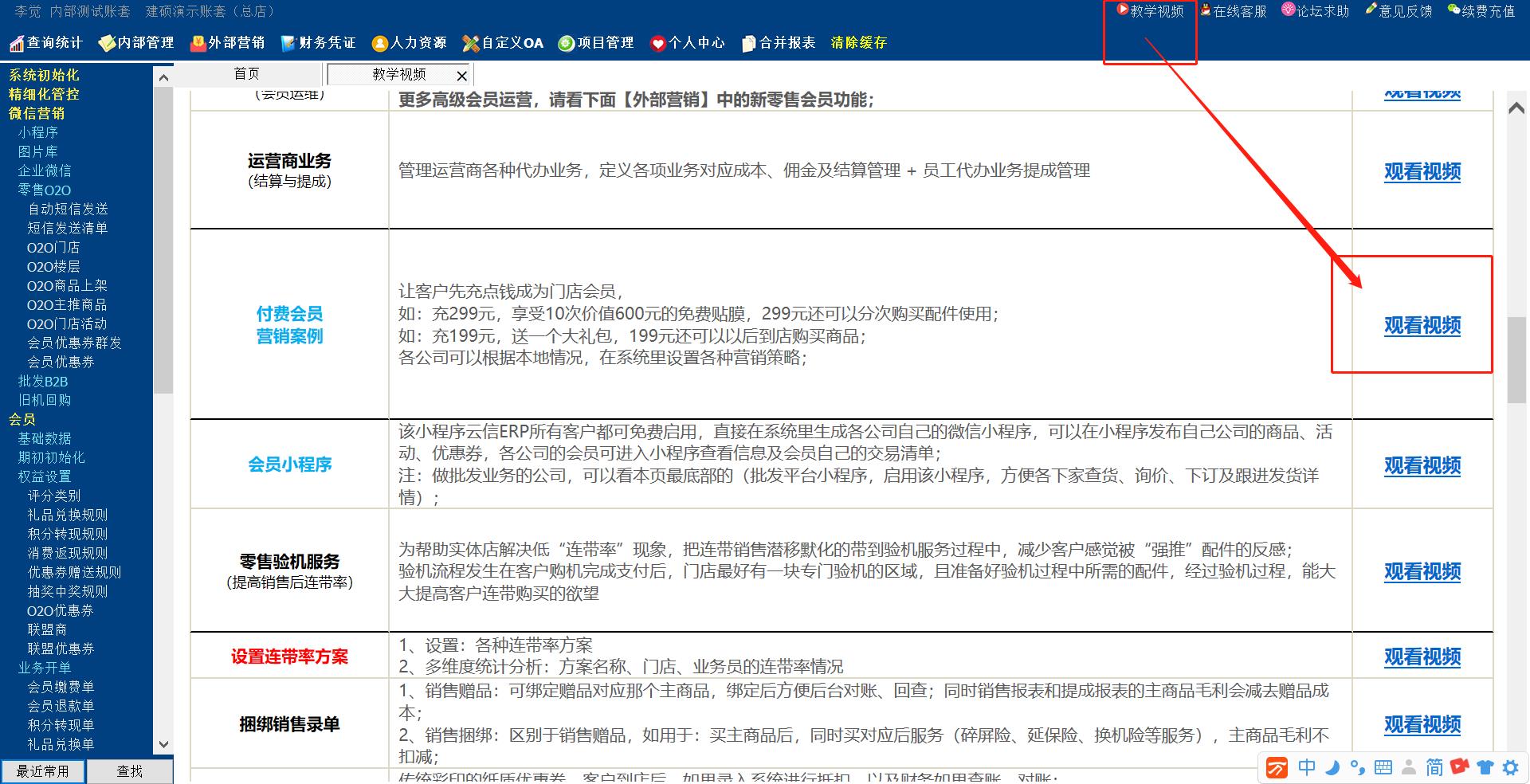This screenshot has width=1530, height=784.
Task: Watch video for 会员小程序 row
Action: [1422, 465]
